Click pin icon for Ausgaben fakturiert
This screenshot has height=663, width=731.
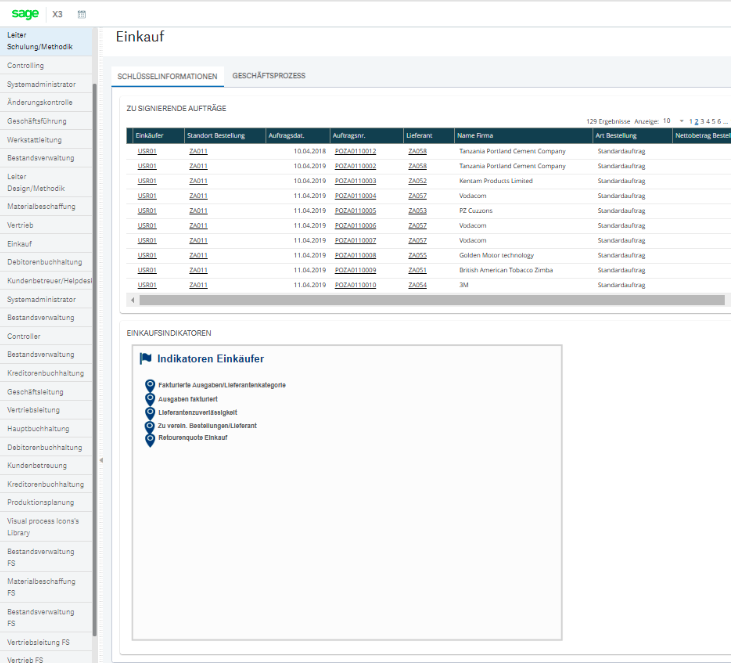tap(150, 399)
